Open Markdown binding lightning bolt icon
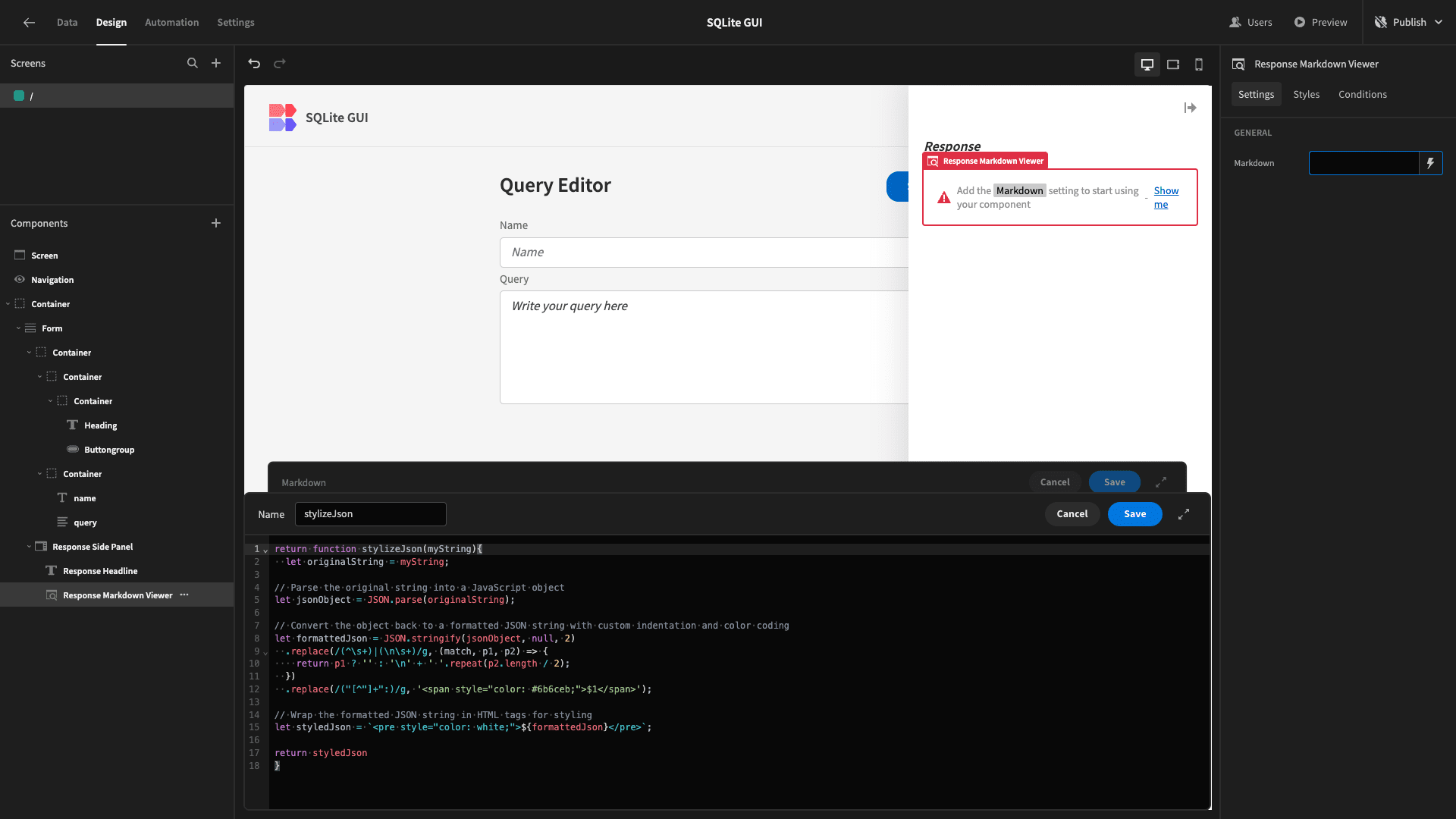Viewport: 1456px width, 819px height. [x=1430, y=163]
